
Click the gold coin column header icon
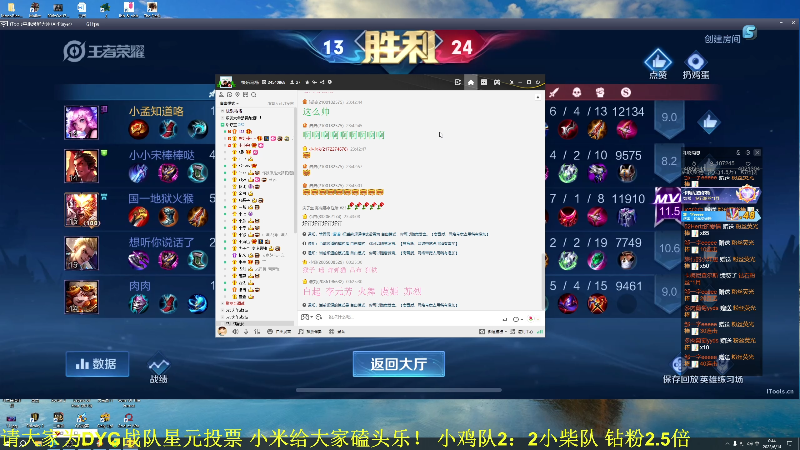click(626, 92)
